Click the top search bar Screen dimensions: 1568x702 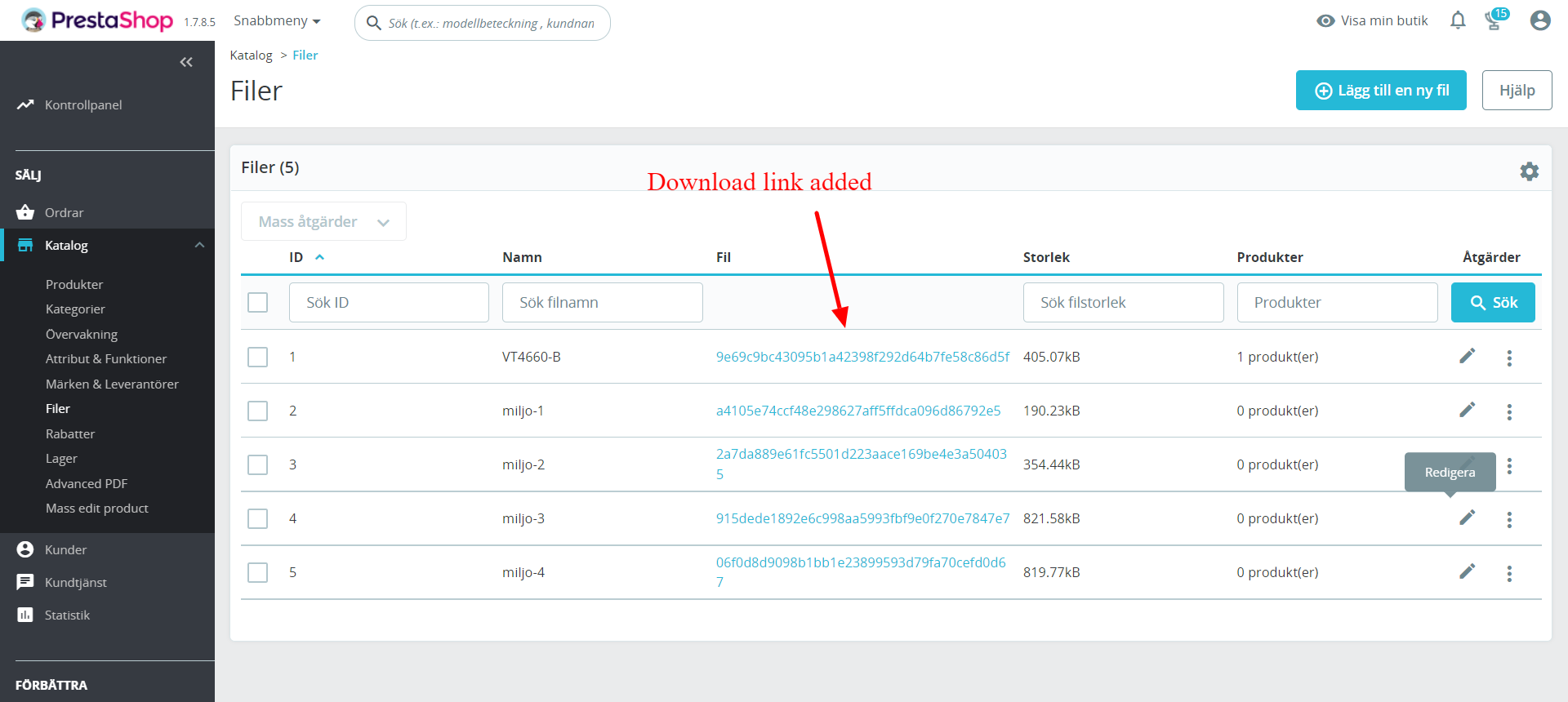[x=483, y=23]
